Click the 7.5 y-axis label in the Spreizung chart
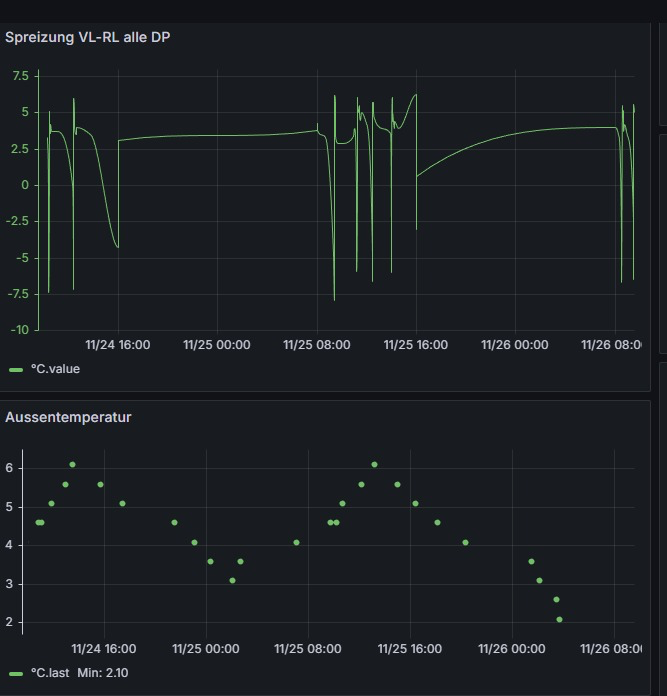The image size is (667, 696). tap(21, 76)
